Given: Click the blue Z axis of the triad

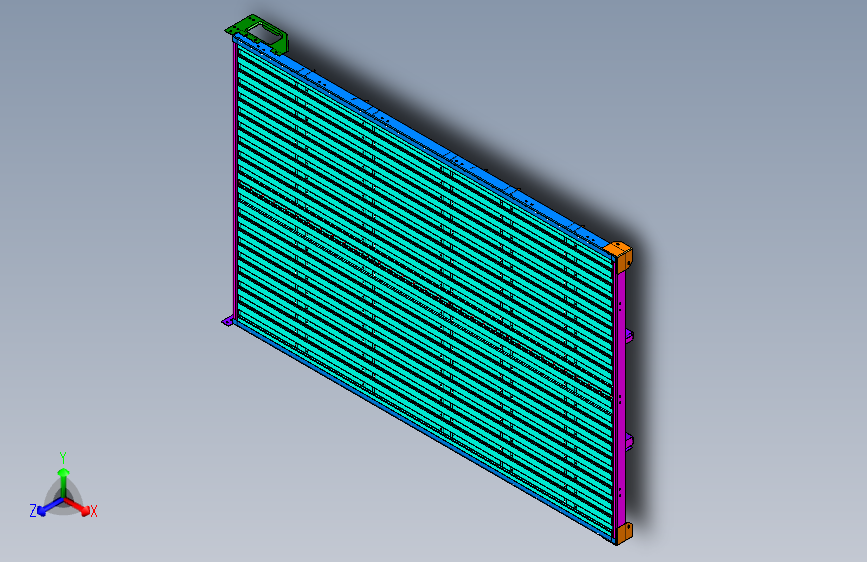Looking at the screenshot, I should [50, 507].
